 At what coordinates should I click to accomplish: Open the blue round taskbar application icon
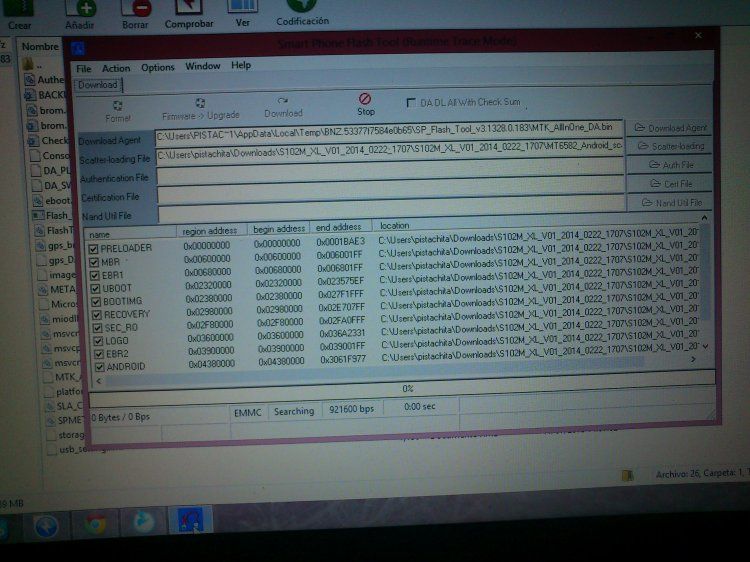(x=143, y=522)
